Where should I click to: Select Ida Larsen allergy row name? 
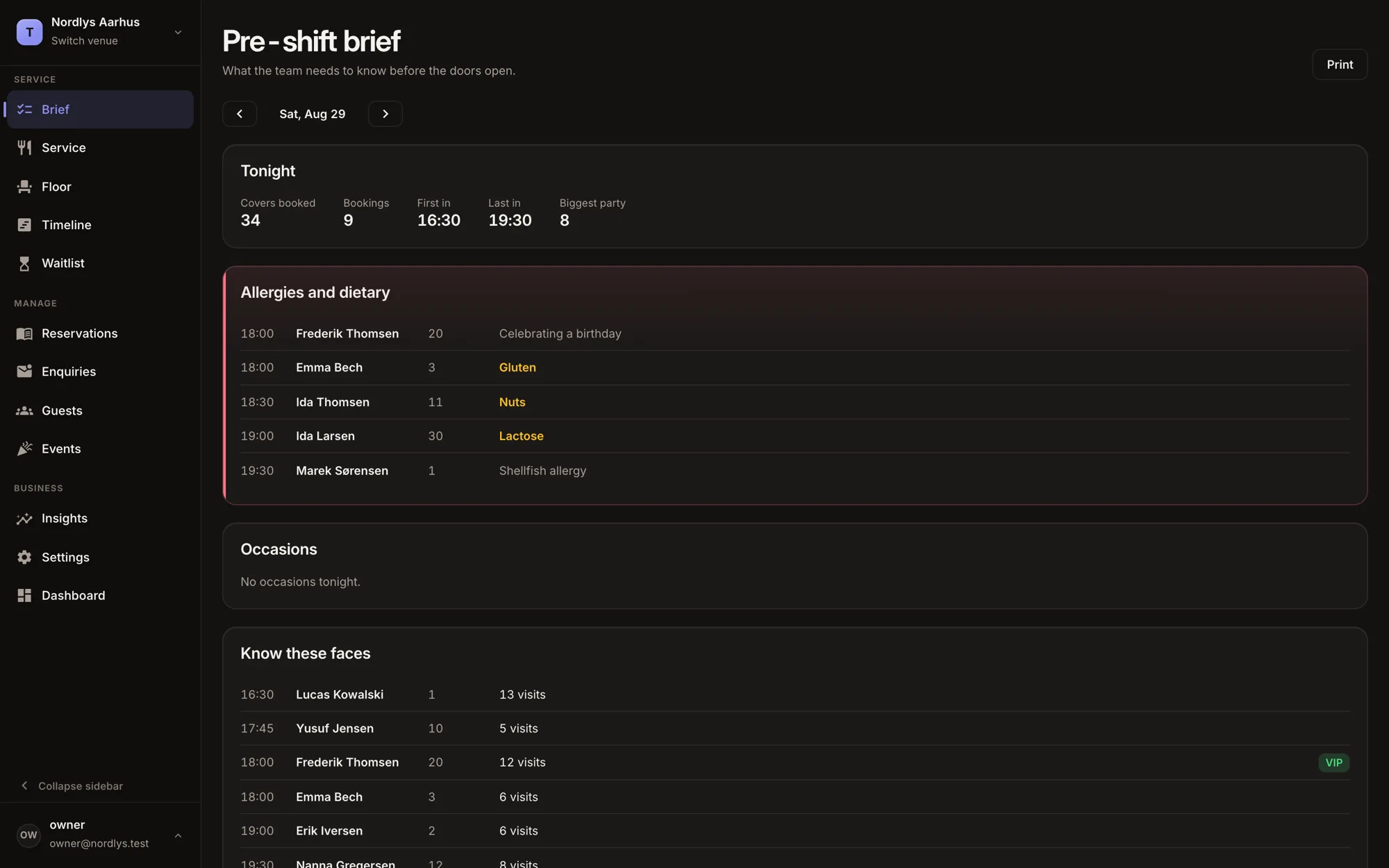[x=325, y=436]
